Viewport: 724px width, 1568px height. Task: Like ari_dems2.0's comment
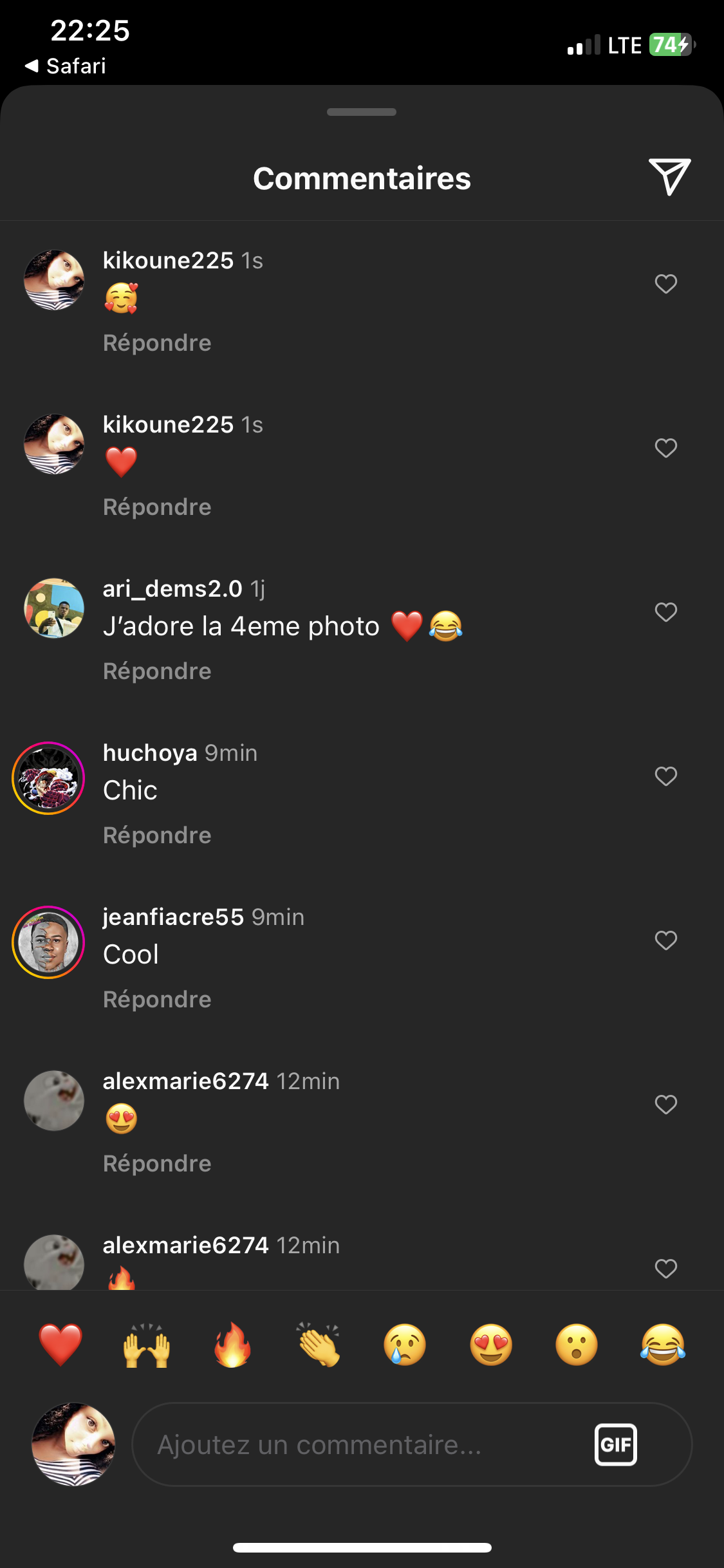tap(666, 612)
